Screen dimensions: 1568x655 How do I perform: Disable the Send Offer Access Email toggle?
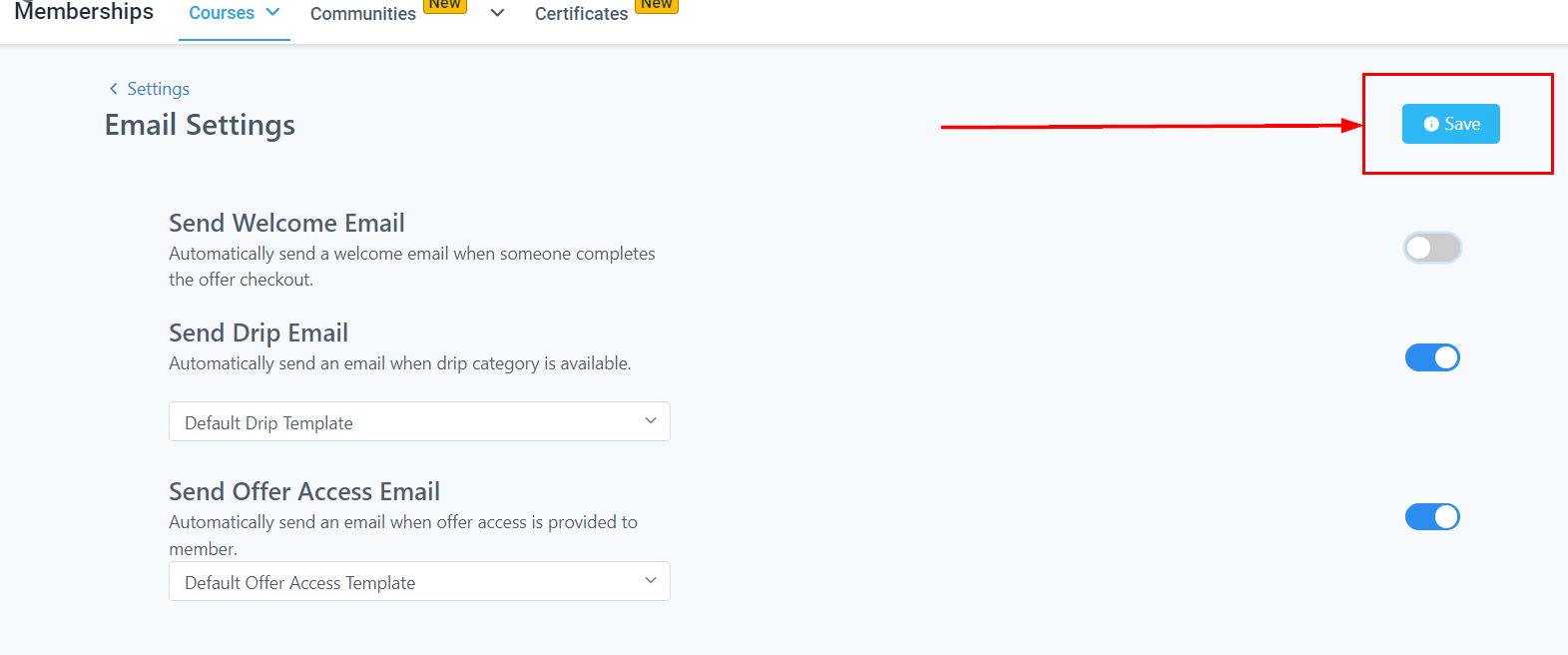pyautogui.click(x=1432, y=516)
